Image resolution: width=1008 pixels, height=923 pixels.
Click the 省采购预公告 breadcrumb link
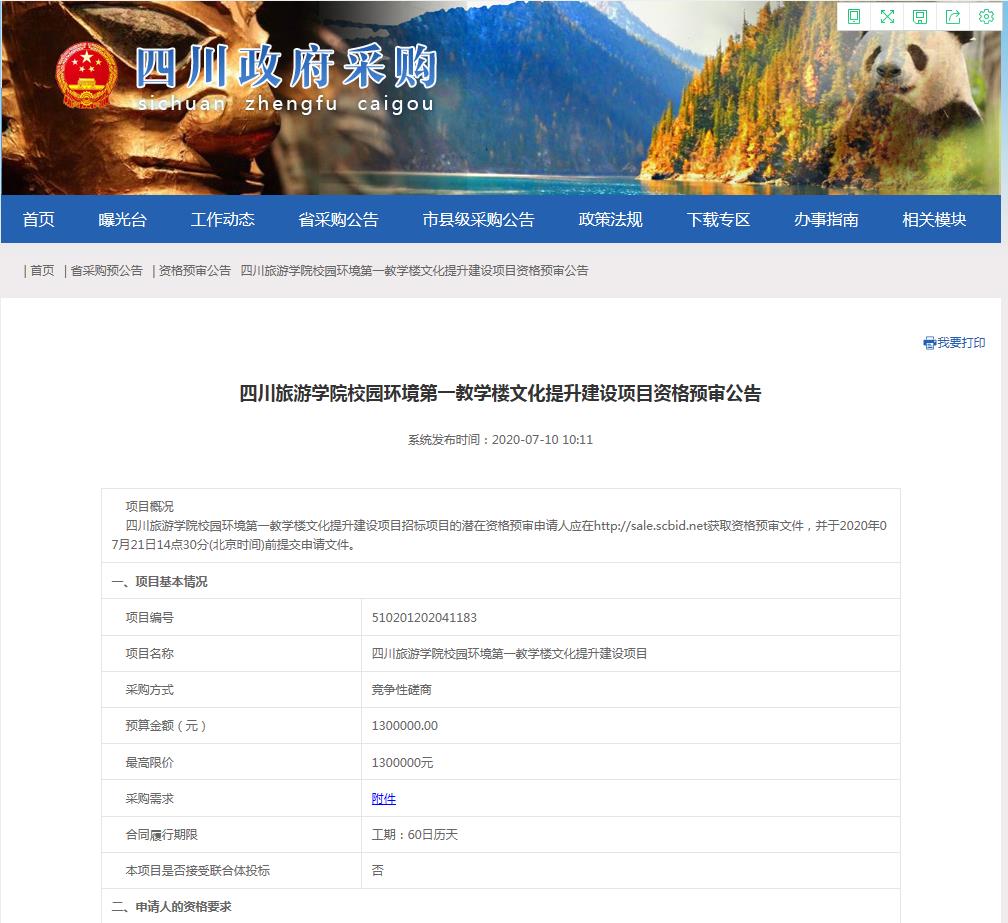pos(107,271)
